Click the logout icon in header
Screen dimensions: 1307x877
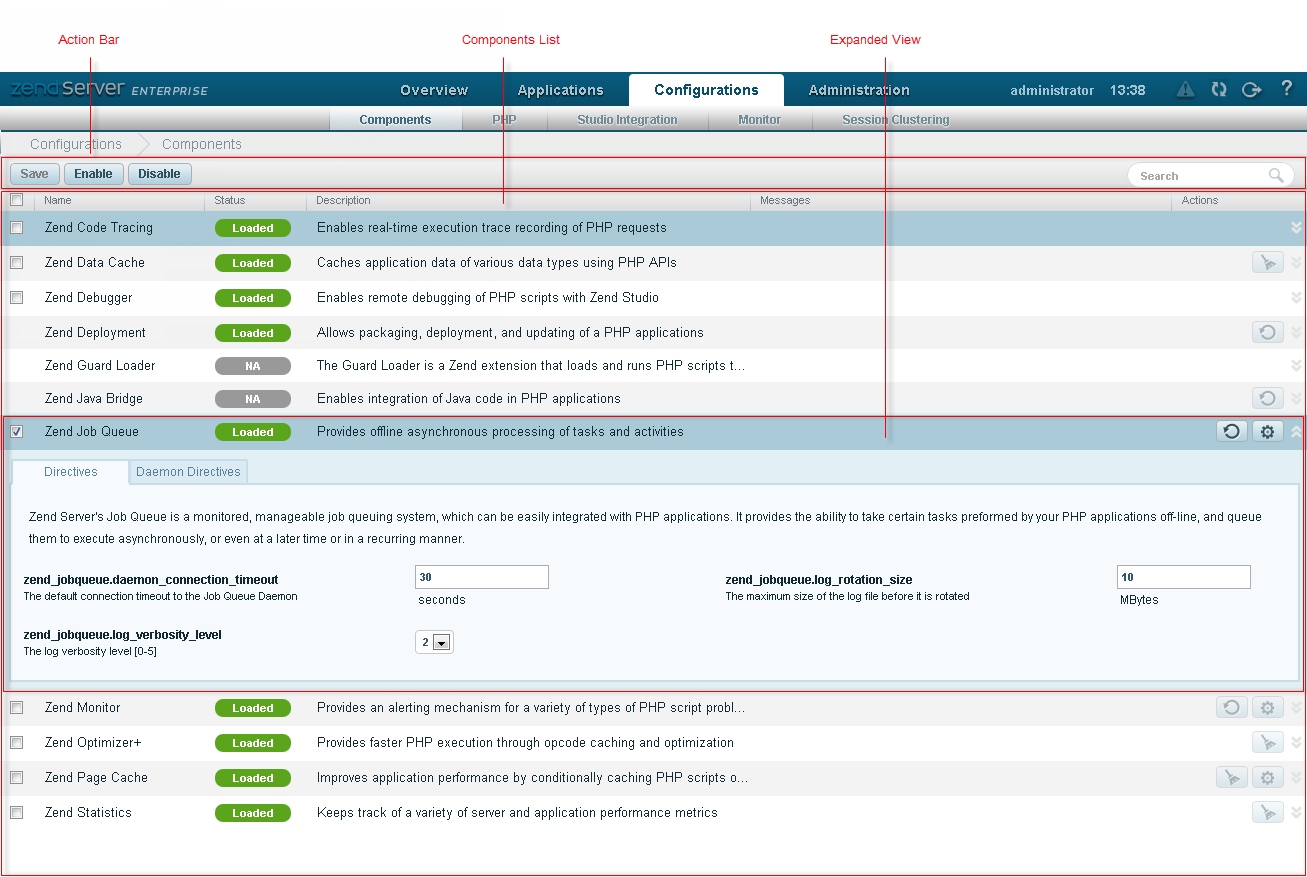click(x=1251, y=90)
